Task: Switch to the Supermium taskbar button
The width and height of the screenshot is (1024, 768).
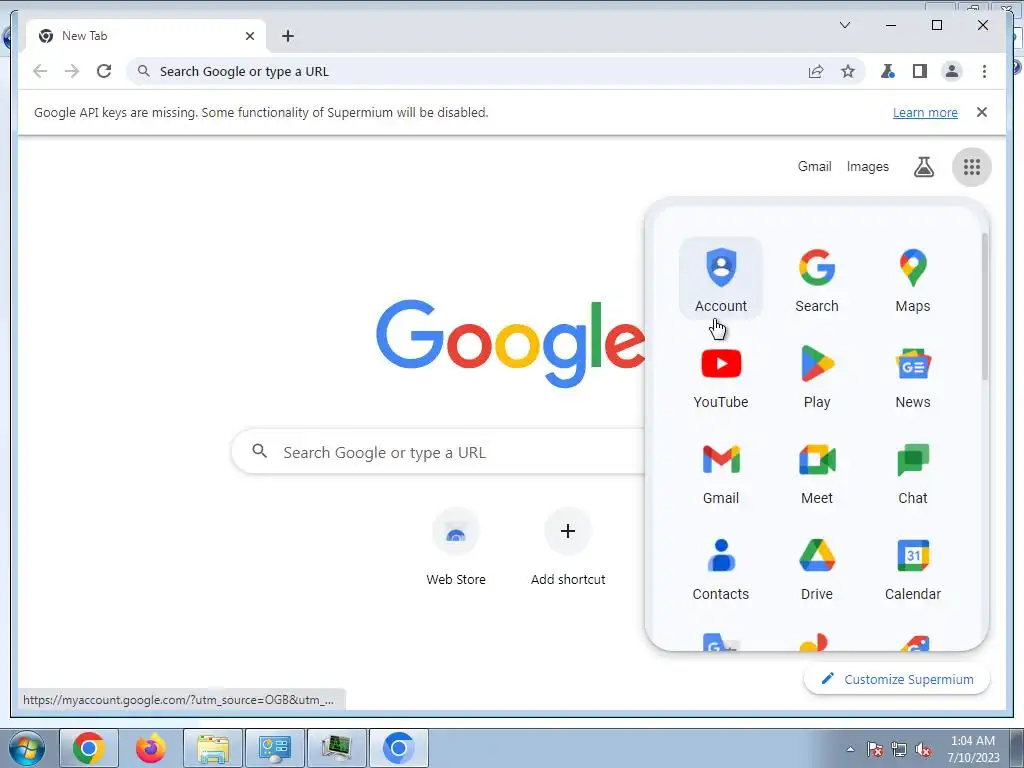Action: 399,748
